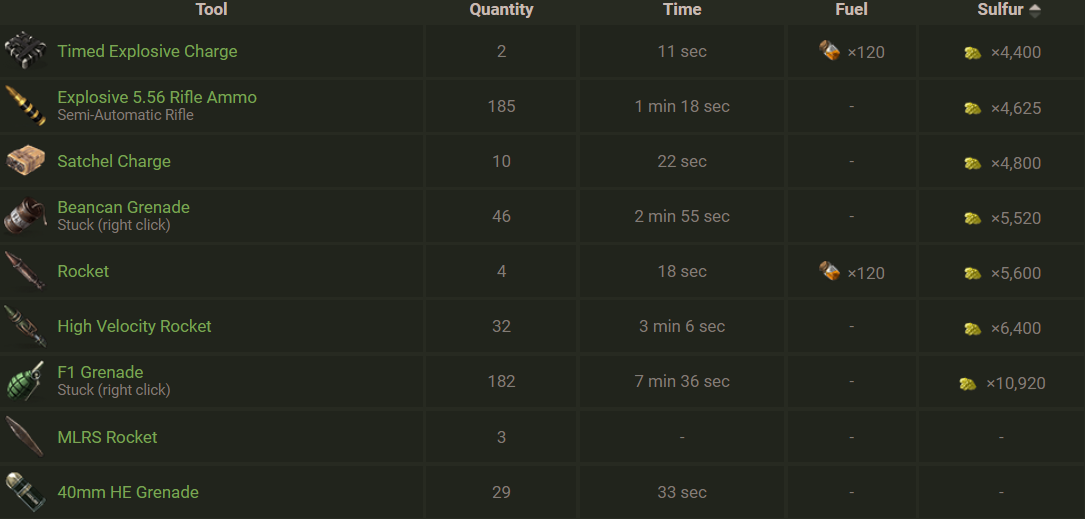The height and width of the screenshot is (519, 1085).
Task: Click the low grade fuel icon in Rocket row
Action: 829,271
